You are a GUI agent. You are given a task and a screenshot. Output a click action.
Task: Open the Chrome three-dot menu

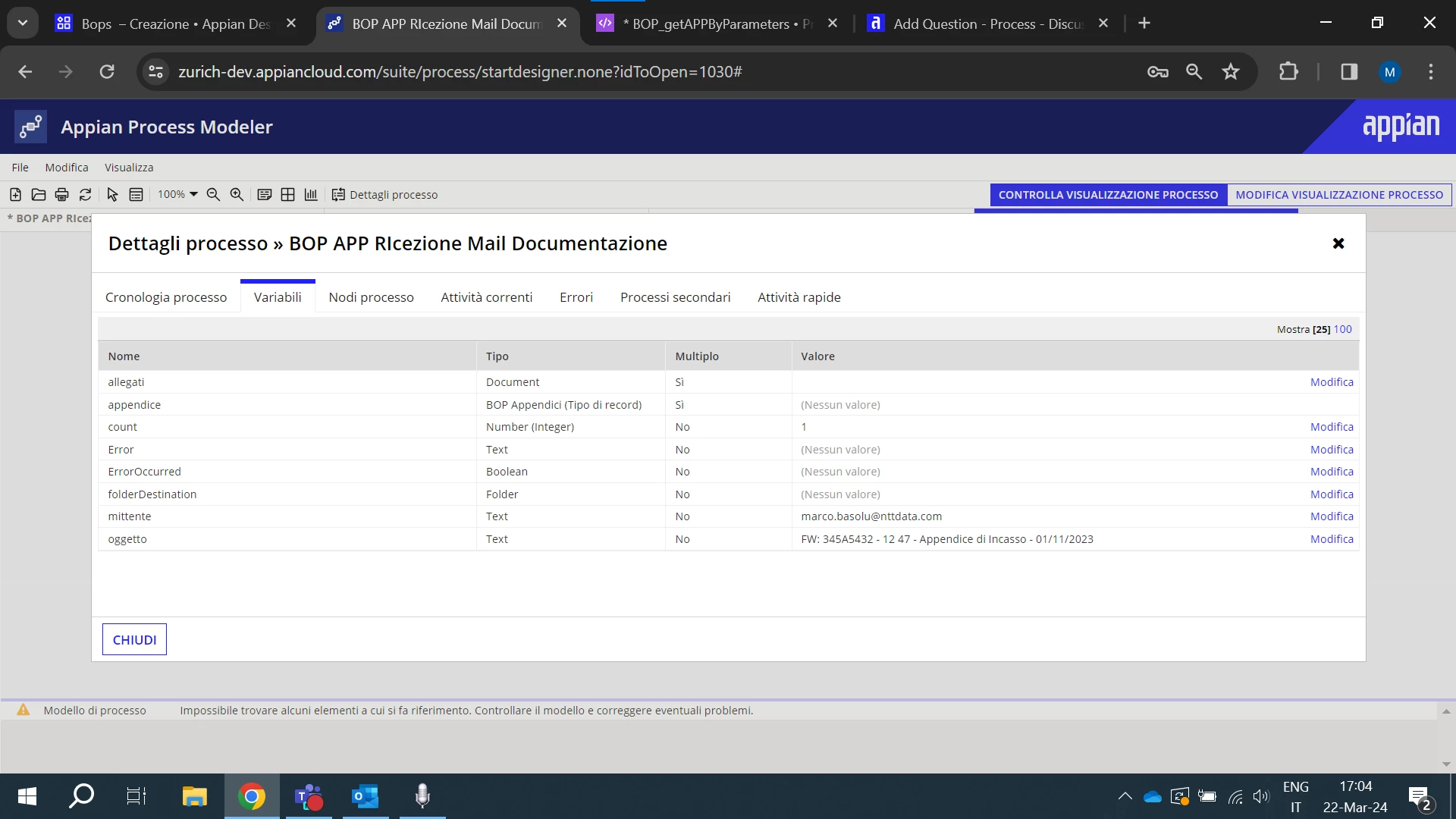1431,71
